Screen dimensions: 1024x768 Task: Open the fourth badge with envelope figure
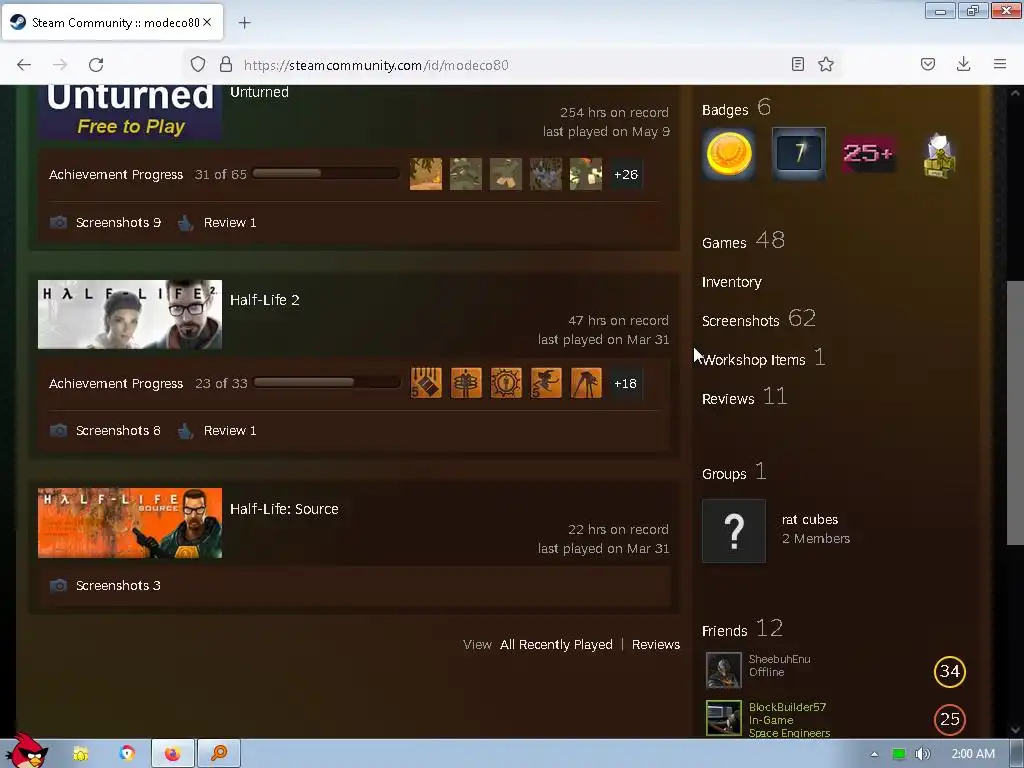pyautogui.click(x=938, y=154)
